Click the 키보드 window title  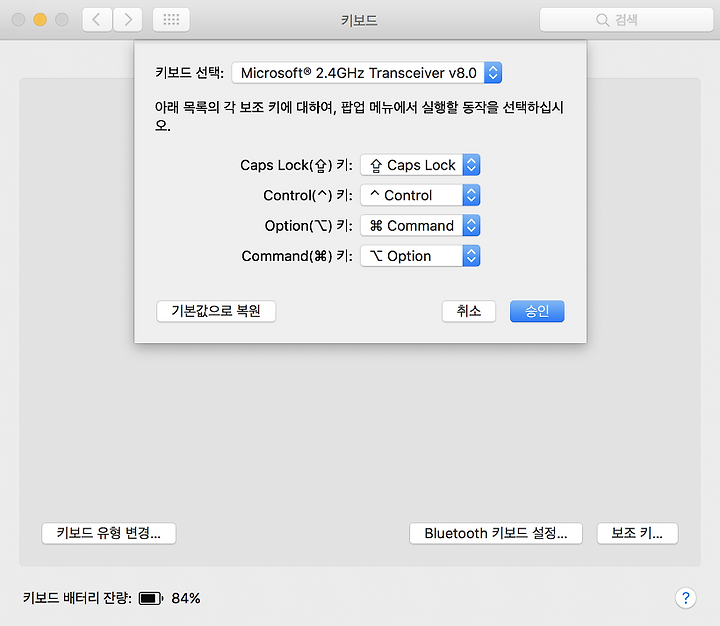[x=359, y=20]
